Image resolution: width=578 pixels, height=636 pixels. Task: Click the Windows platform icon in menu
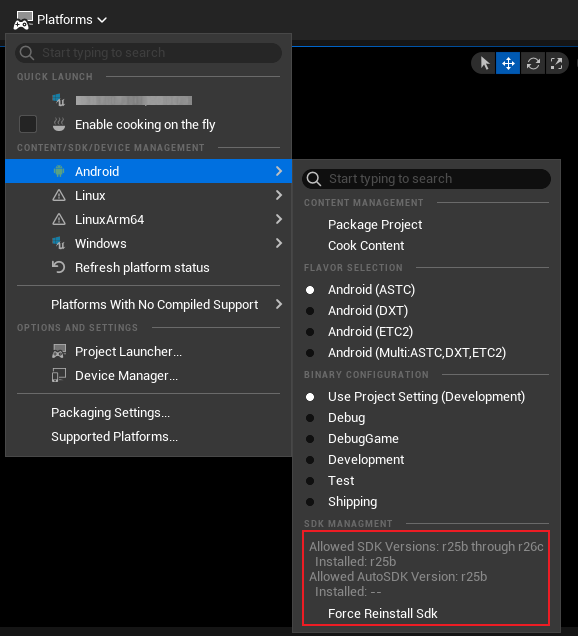click(x=58, y=243)
